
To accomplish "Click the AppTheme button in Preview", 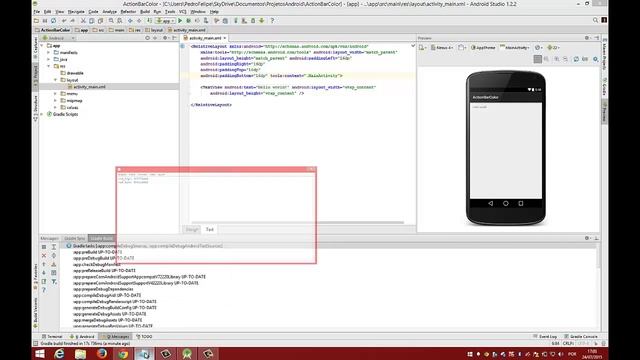I will click(483, 48).
